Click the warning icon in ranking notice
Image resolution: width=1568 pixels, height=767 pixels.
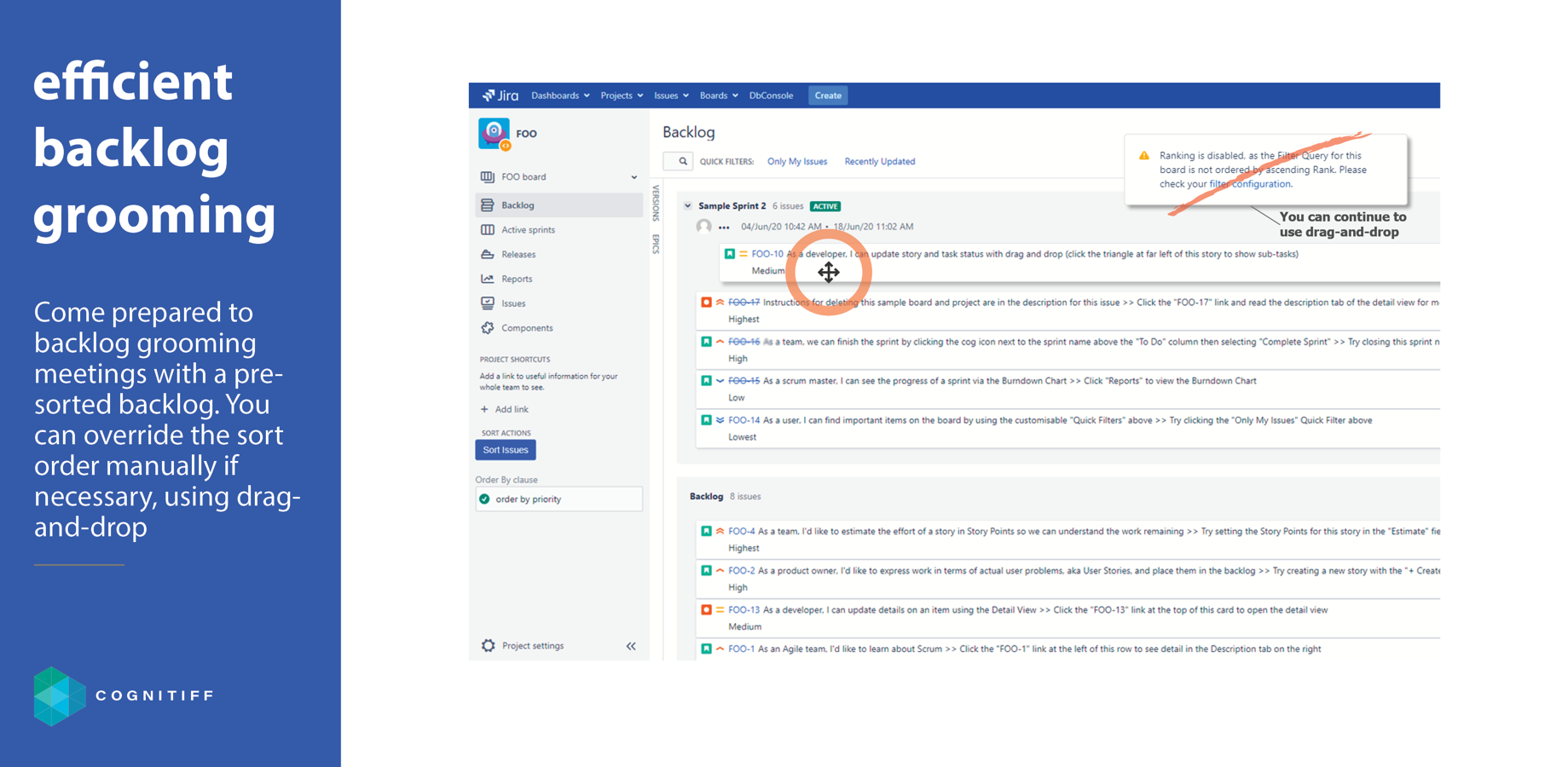pos(1144,156)
